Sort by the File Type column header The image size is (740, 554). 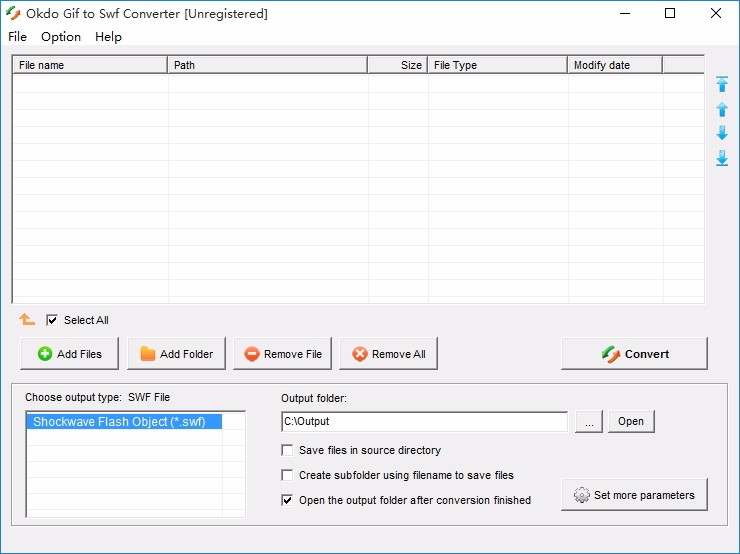[x=497, y=65]
